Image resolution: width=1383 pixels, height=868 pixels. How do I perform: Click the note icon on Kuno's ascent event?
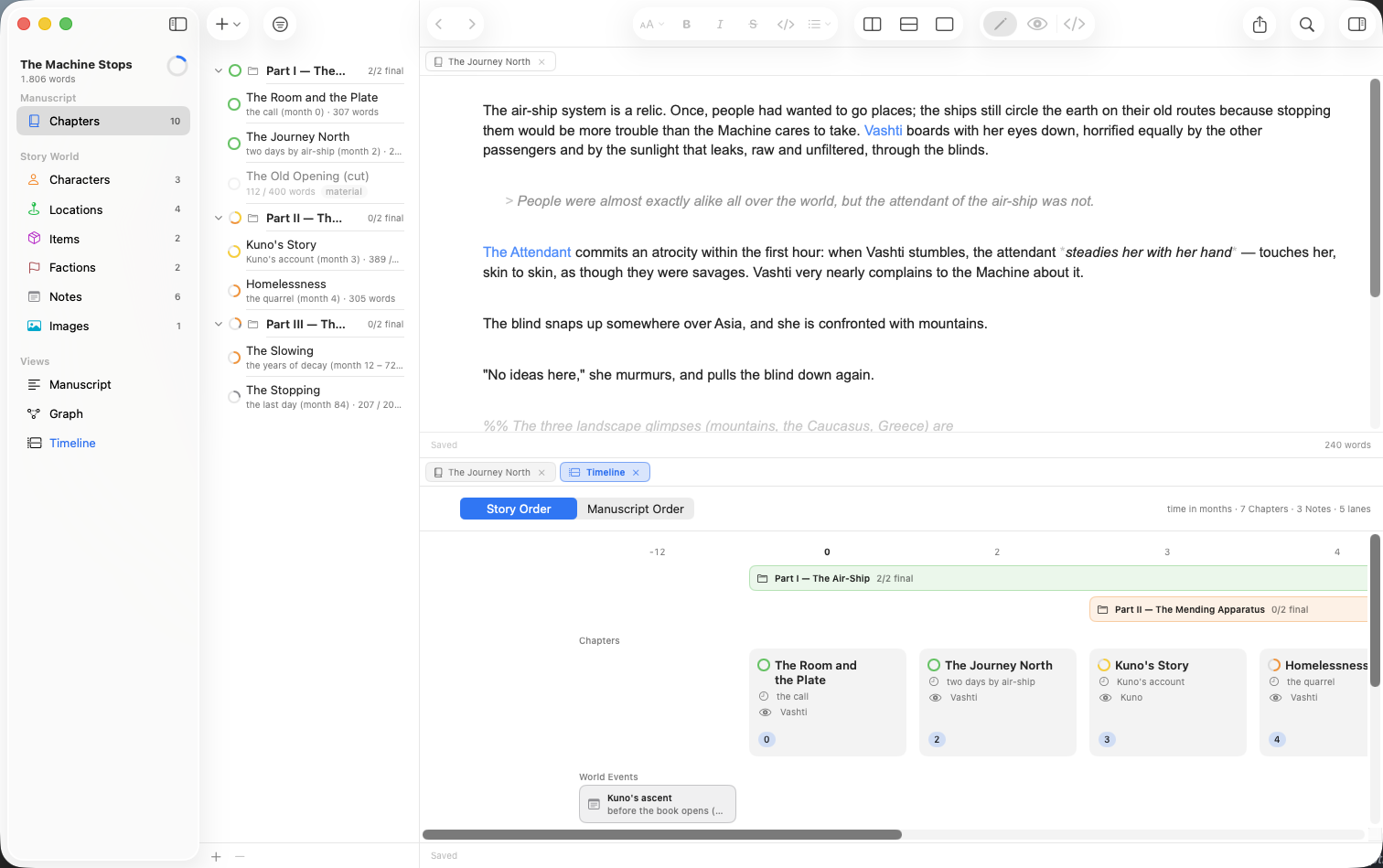[x=594, y=805]
